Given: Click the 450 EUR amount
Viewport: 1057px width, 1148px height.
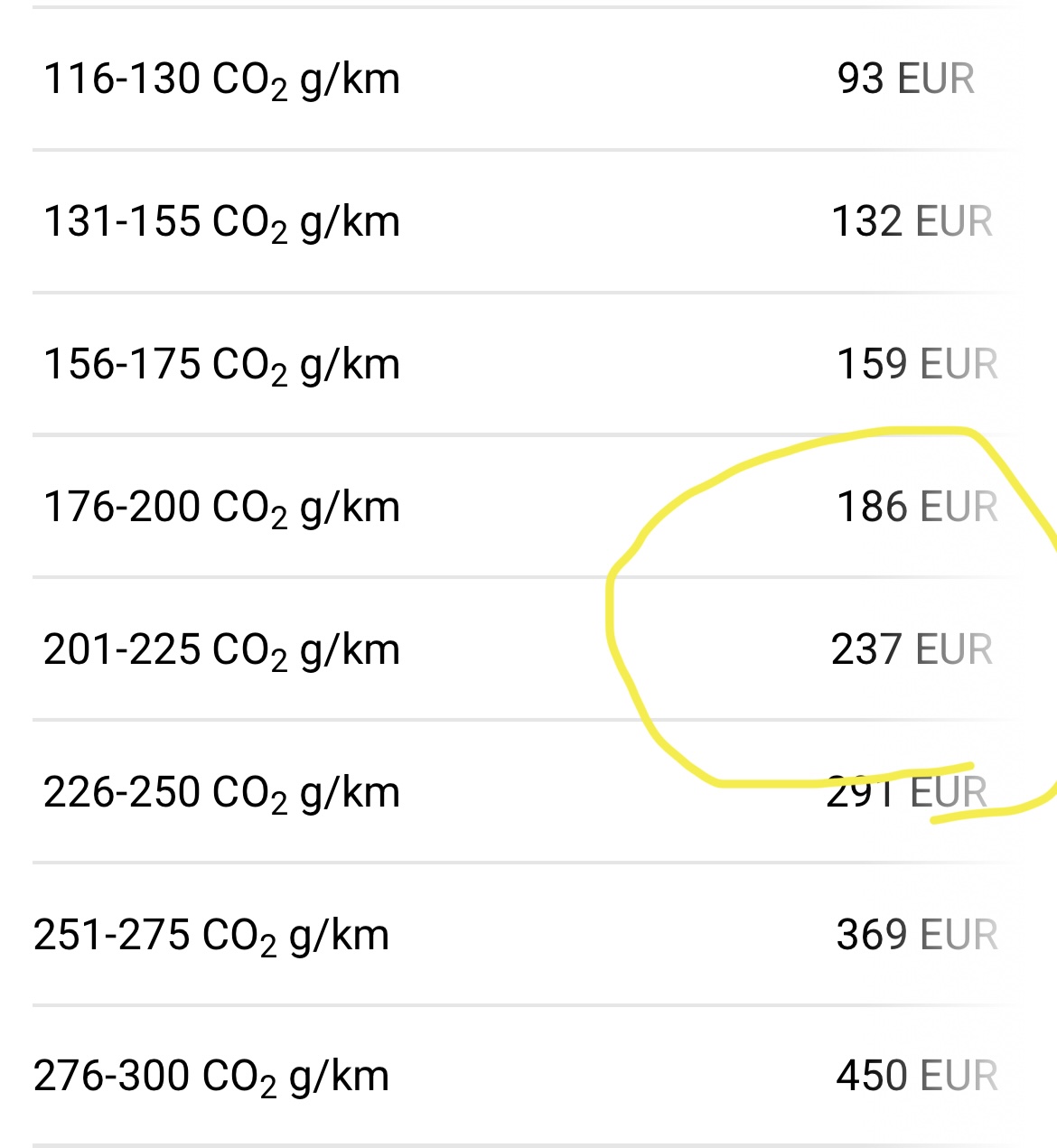Looking at the screenshot, I should point(917,1077).
